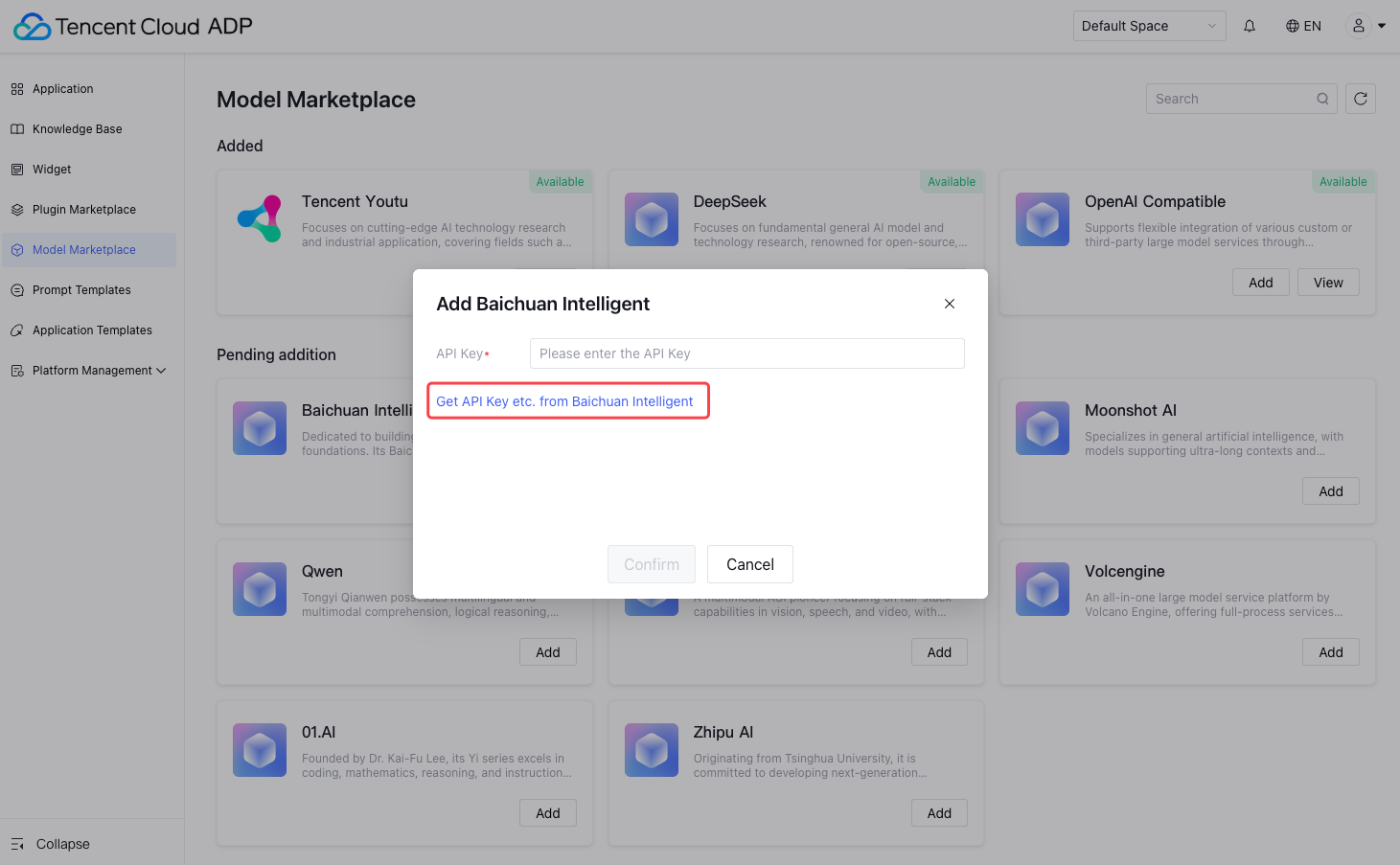Go to Knowledge Base in sidebar
Image resolution: width=1400 pixels, height=865 pixels.
77,129
